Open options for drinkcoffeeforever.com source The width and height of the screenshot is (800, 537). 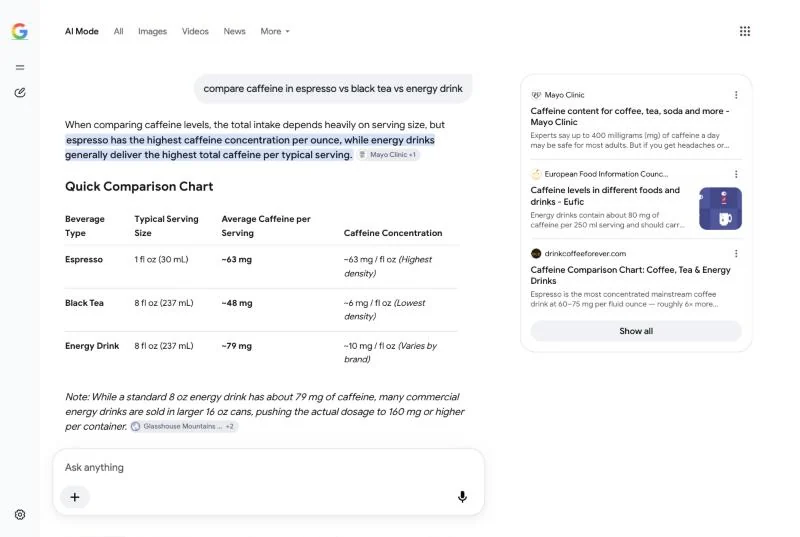pyautogui.click(x=736, y=253)
